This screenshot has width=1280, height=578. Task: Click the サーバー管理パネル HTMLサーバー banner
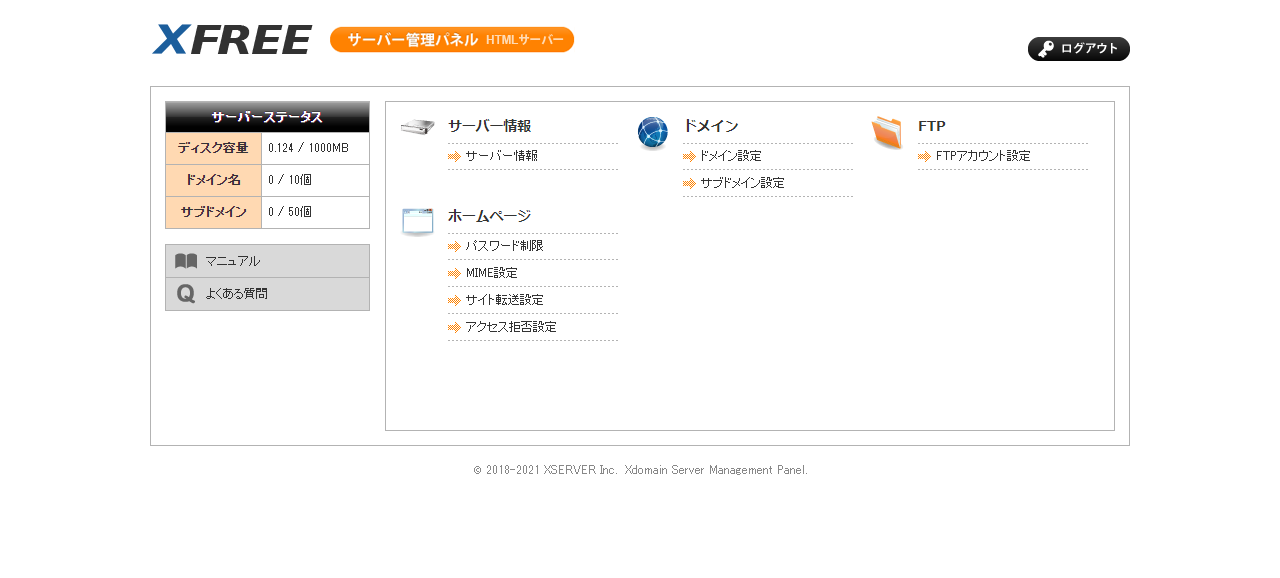(x=452, y=40)
